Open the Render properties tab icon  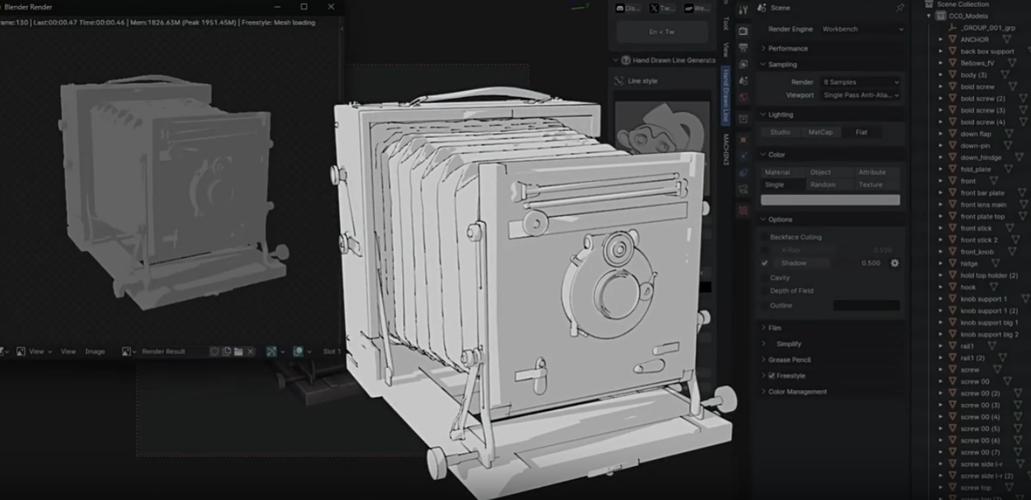click(x=743, y=31)
